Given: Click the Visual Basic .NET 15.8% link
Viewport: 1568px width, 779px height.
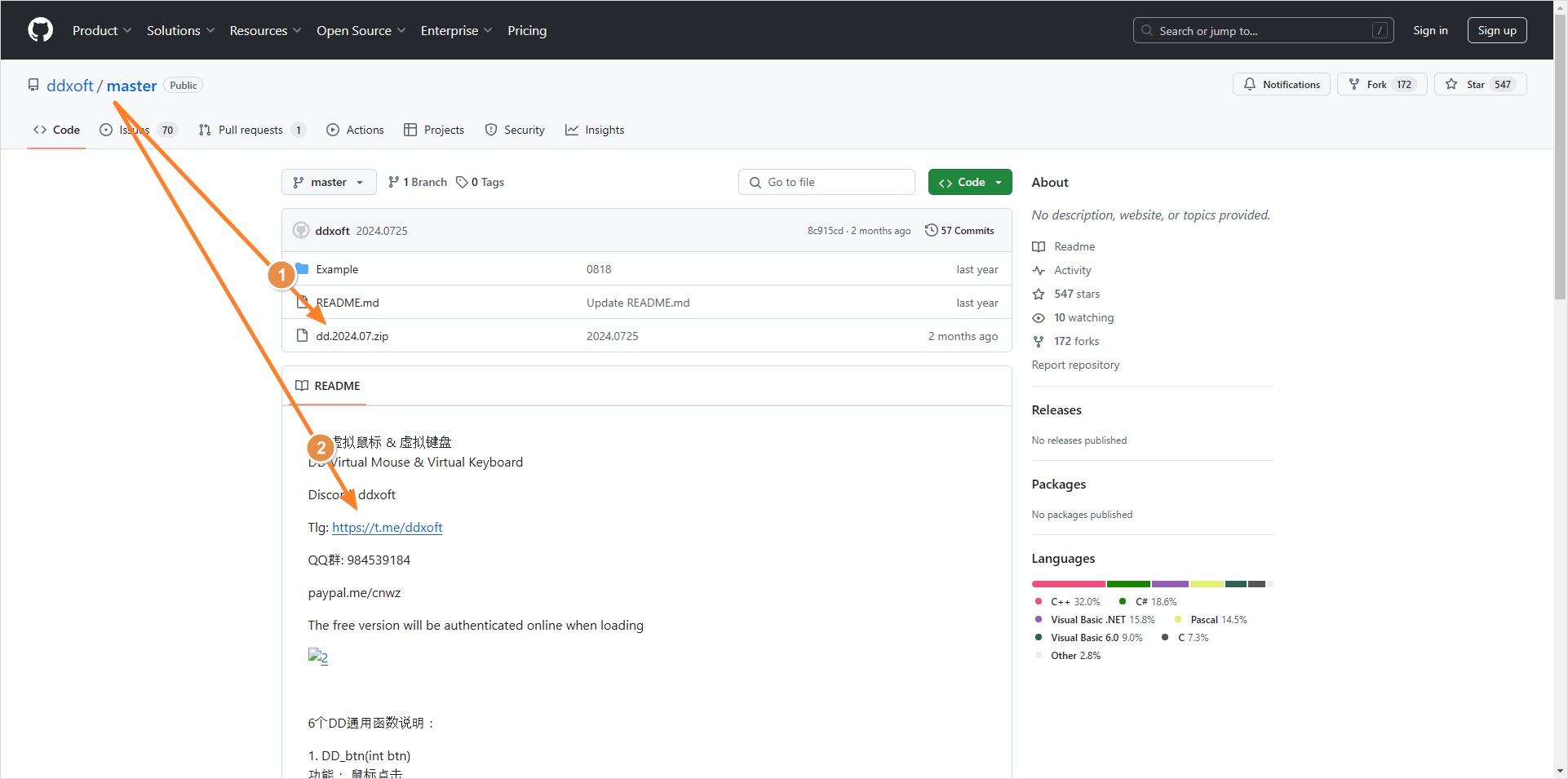Looking at the screenshot, I should [1095, 620].
